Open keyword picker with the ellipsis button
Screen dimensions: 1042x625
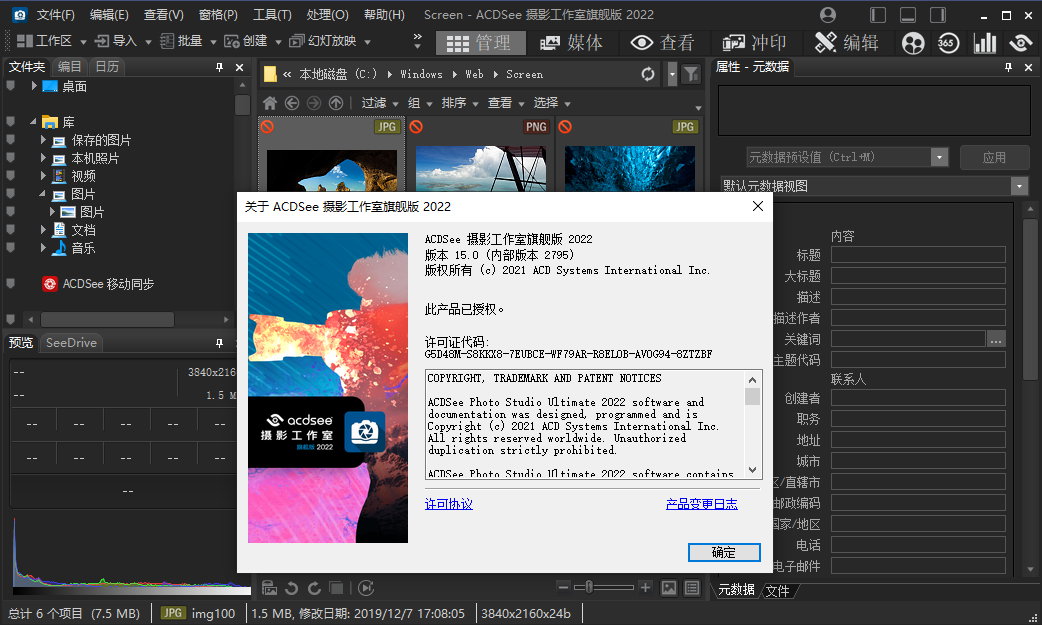[995, 339]
